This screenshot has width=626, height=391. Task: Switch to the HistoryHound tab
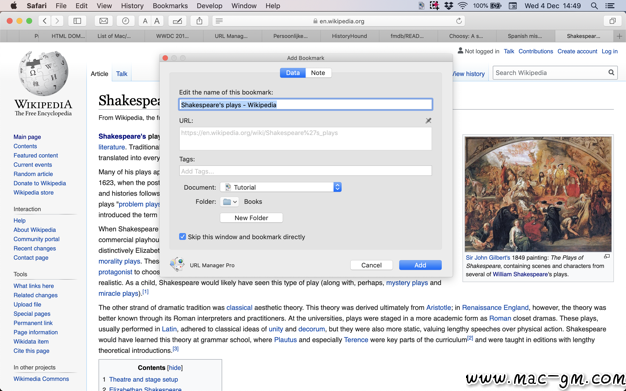click(x=349, y=36)
